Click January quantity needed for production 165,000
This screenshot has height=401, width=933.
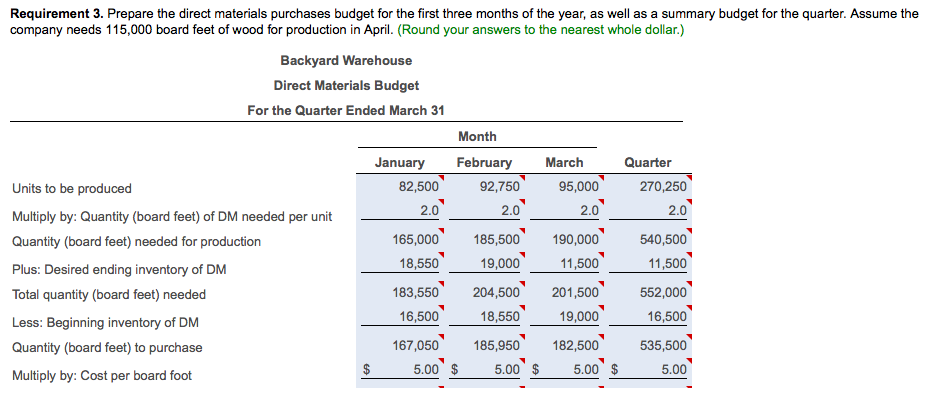pyautogui.click(x=416, y=240)
